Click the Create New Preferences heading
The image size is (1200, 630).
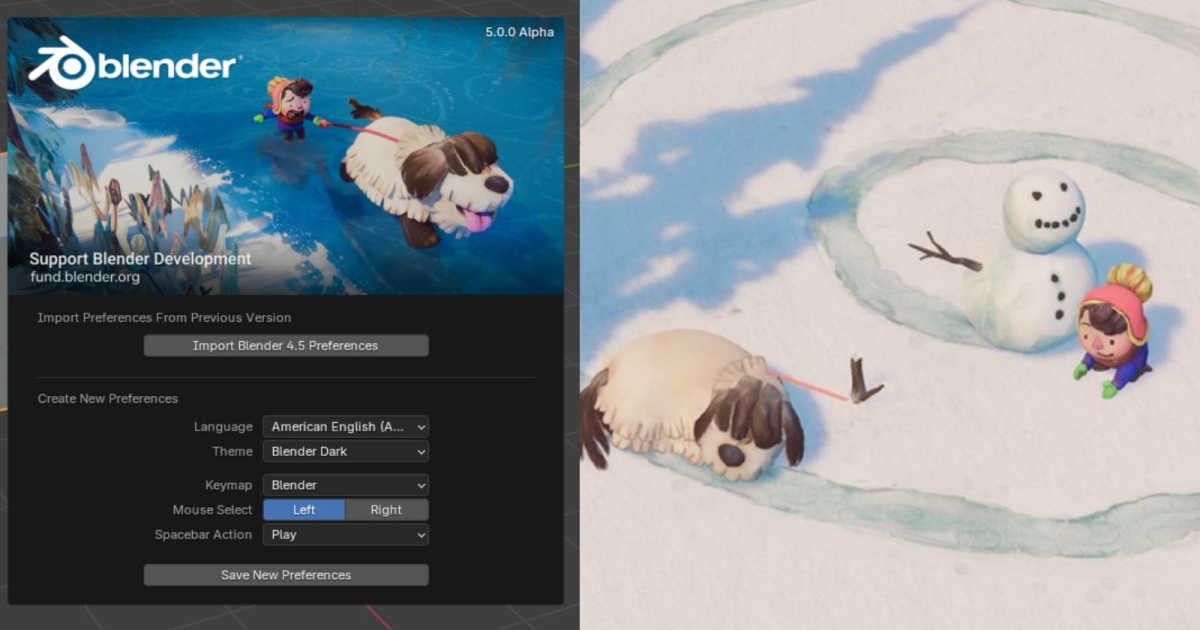[x=108, y=399]
